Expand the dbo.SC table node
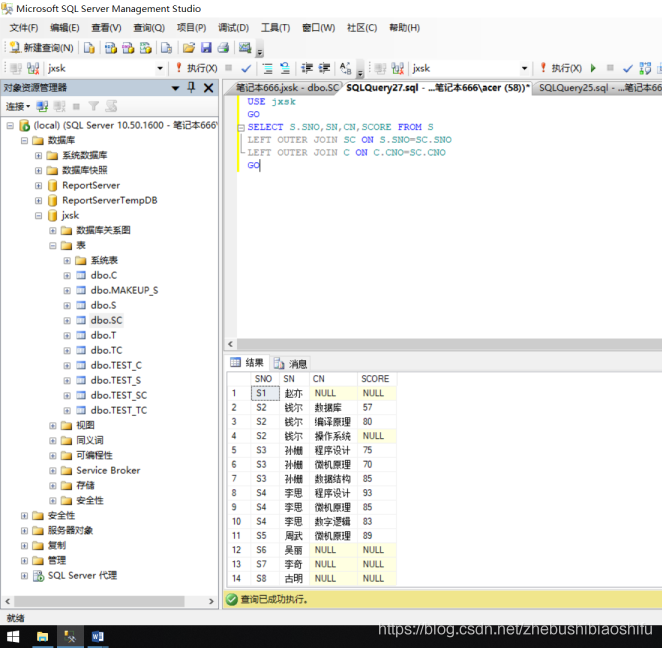662x648 pixels. [67, 320]
